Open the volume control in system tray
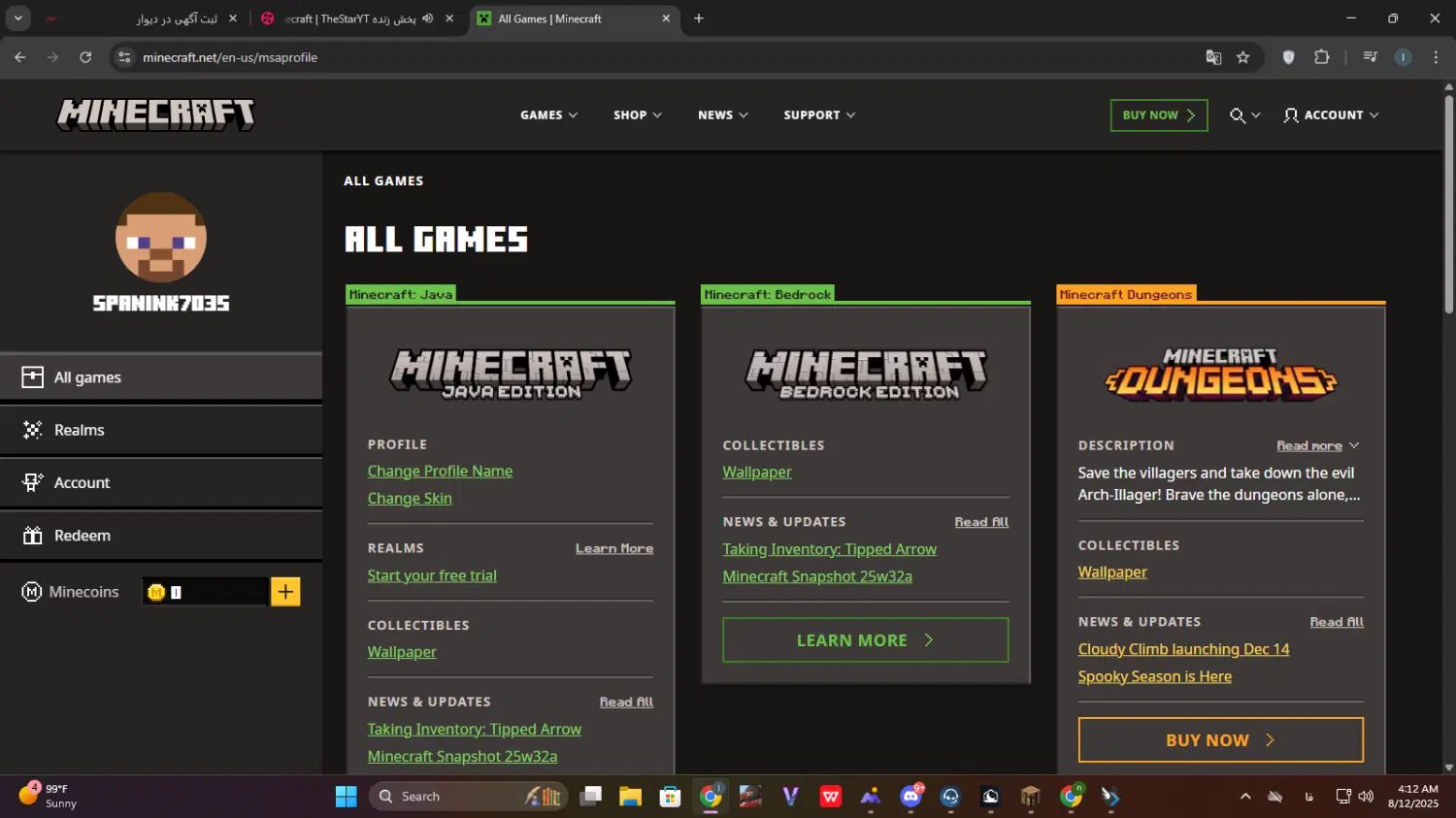 coord(1366,797)
